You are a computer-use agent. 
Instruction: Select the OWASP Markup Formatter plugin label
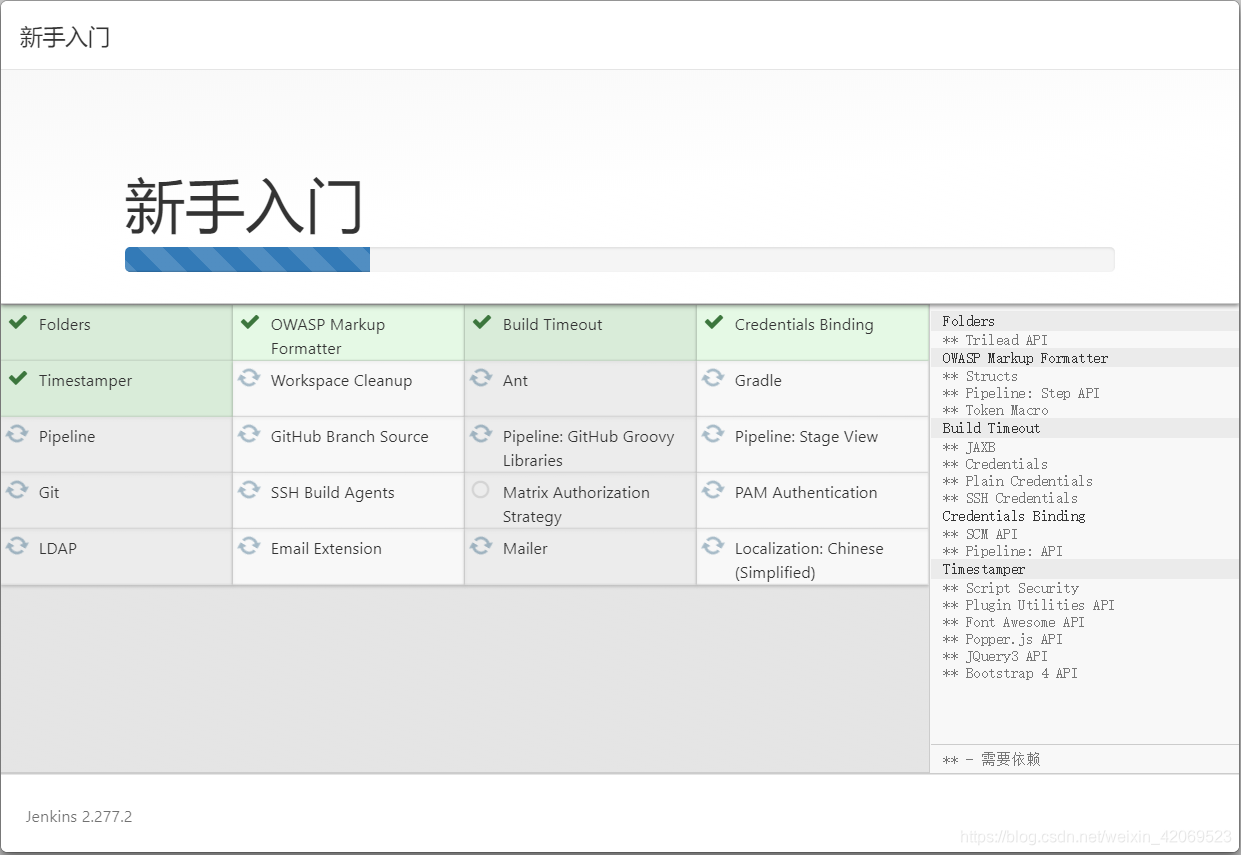pos(328,337)
